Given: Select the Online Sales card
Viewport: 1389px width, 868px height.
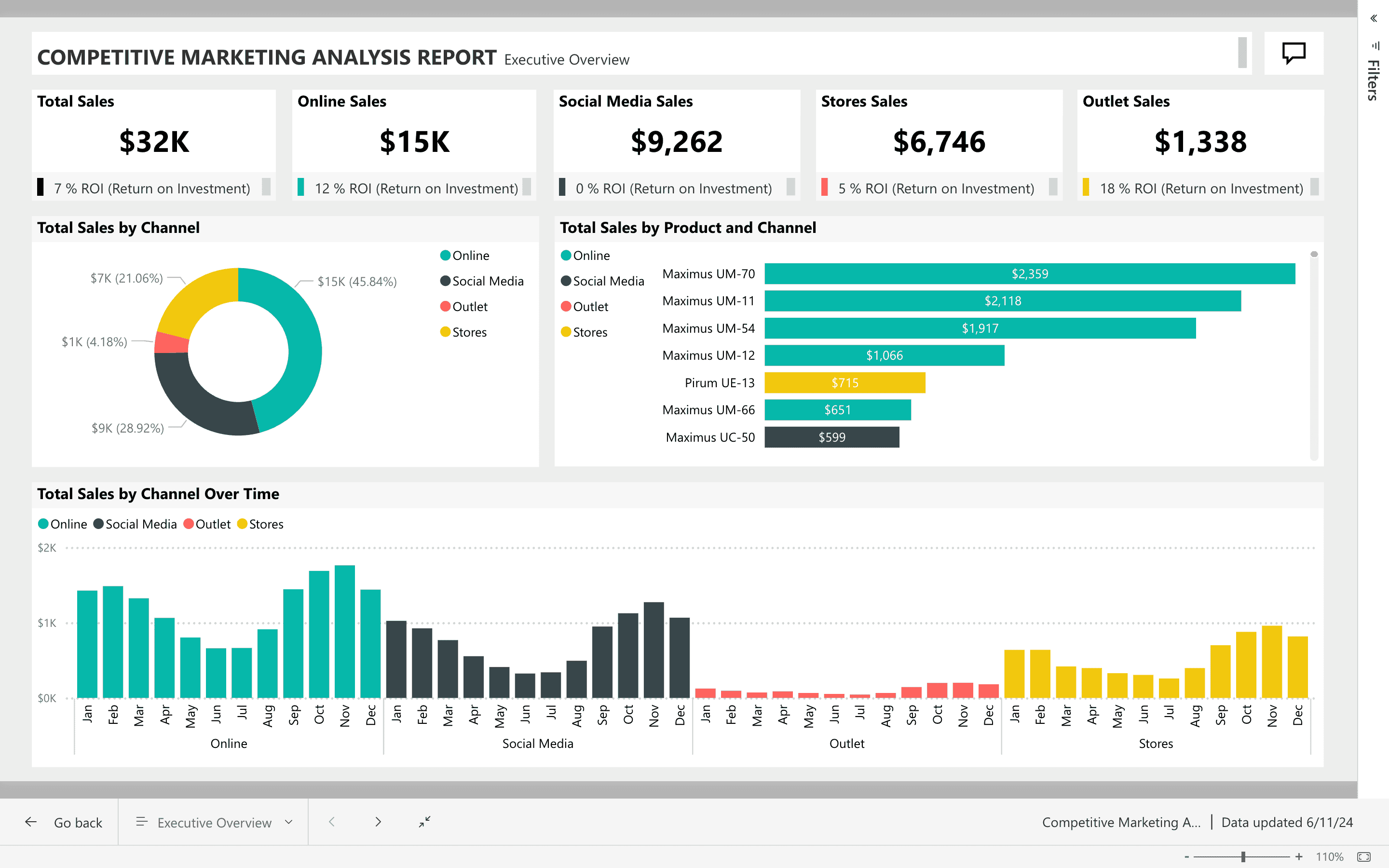Looking at the screenshot, I should coord(414,145).
